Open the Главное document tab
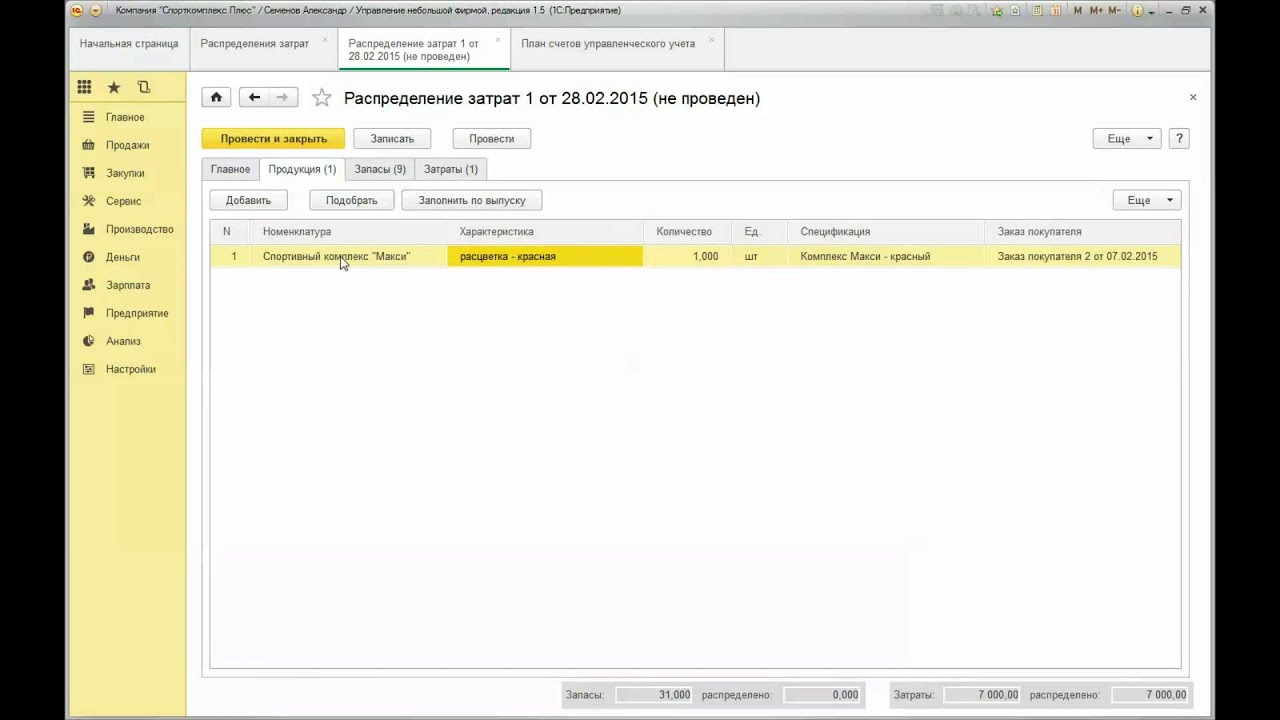1280x720 pixels. point(230,169)
